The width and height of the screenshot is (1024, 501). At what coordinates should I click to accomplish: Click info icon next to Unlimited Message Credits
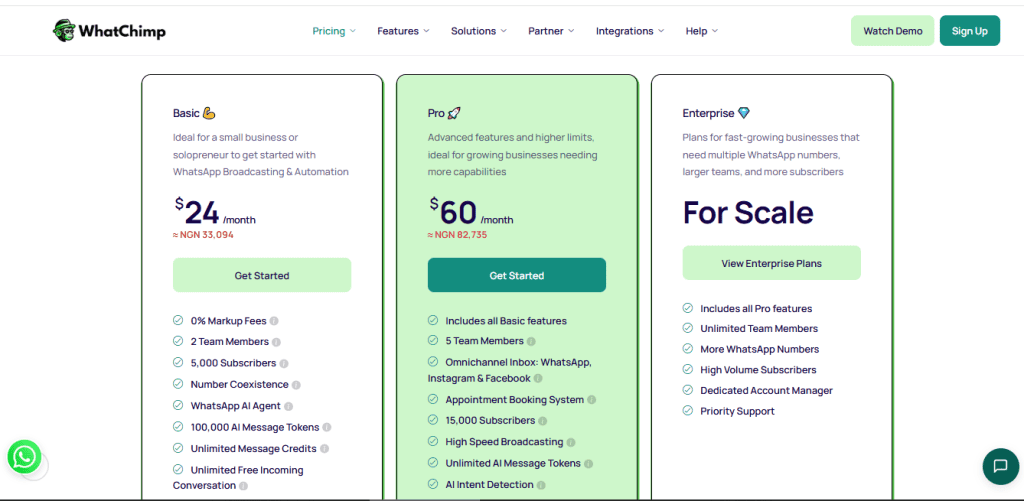coord(325,449)
